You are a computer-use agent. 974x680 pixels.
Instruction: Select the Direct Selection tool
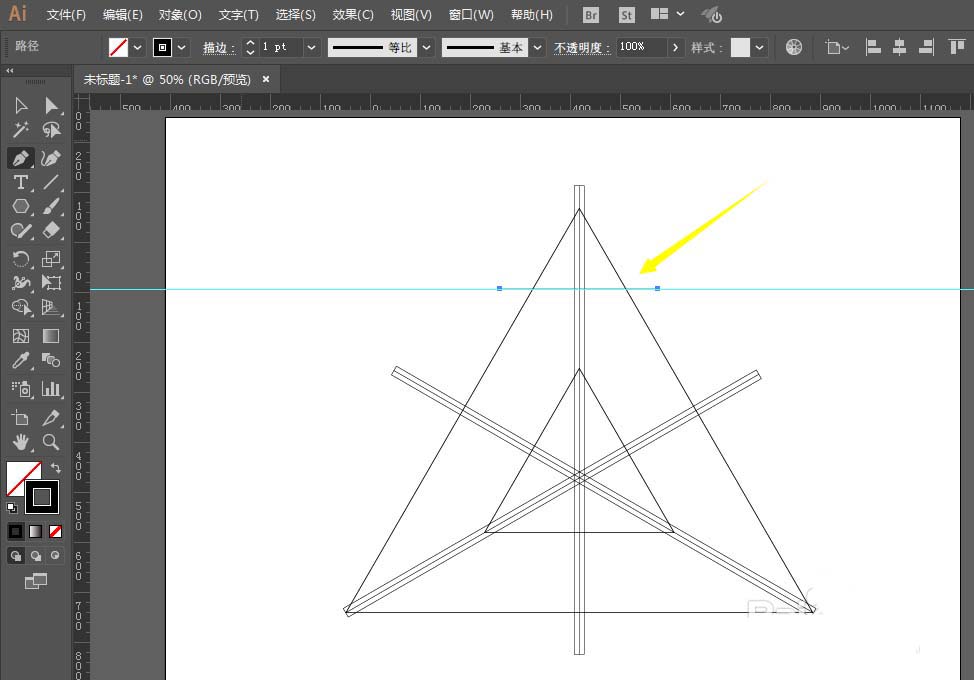pos(51,106)
